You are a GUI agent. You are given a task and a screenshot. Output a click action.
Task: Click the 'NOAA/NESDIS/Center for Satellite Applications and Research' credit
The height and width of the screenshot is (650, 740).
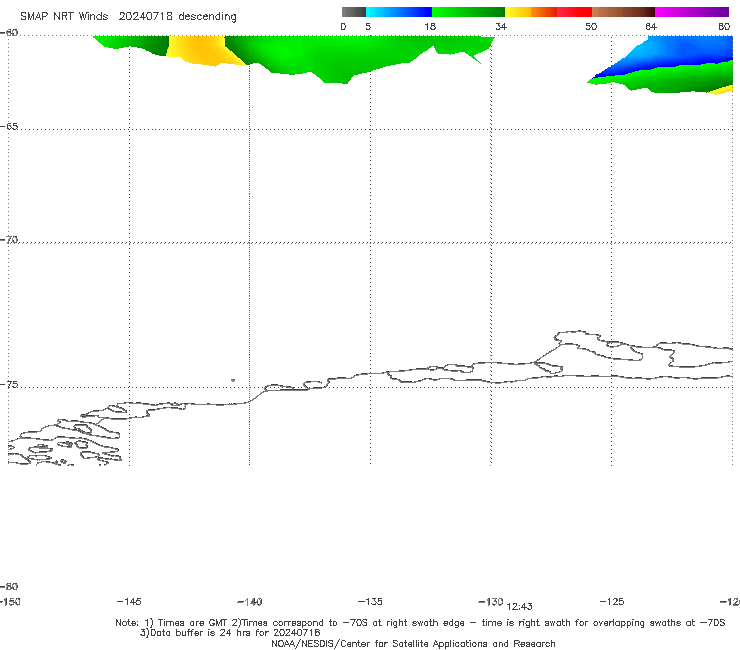point(413,643)
